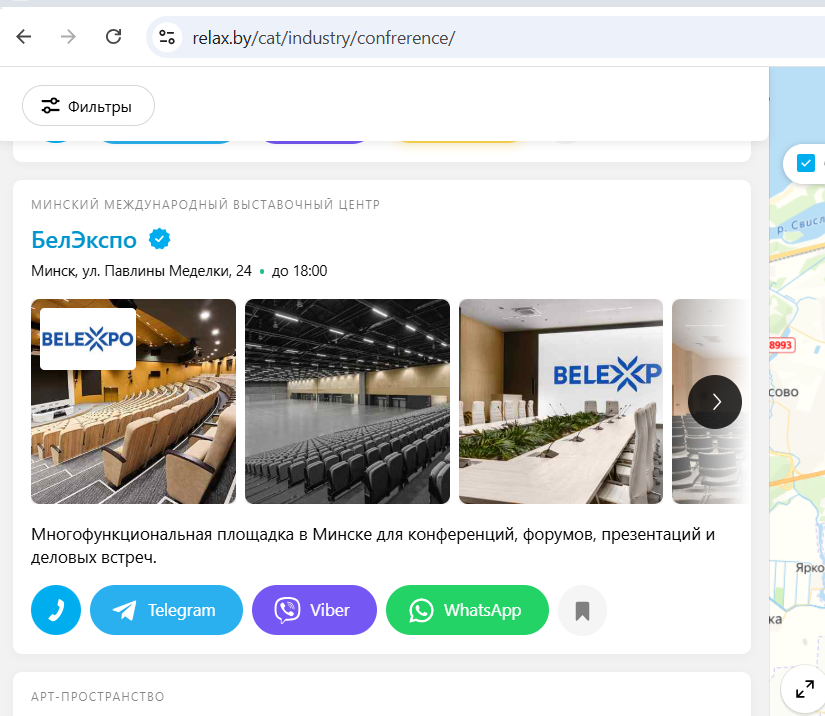
Task: Reload the current page
Action: pyautogui.click(x=114, y=37)
